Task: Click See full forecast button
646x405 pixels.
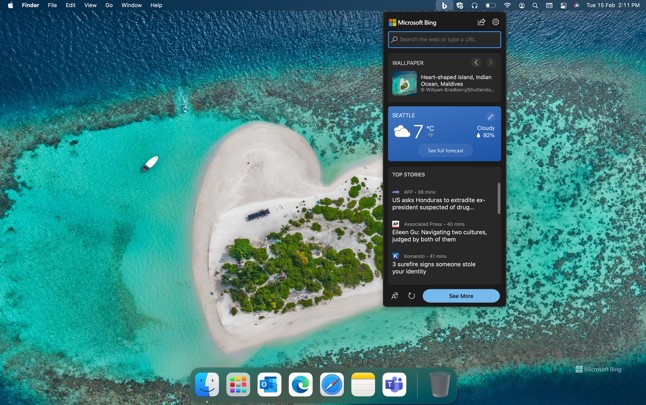Action: [445, 151]
